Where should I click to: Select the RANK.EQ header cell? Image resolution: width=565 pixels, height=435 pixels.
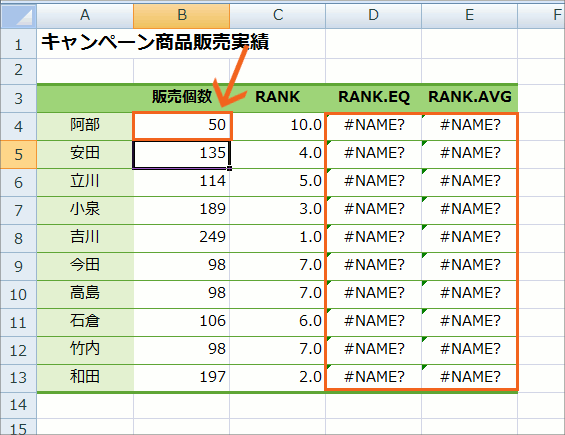pyautogui.click(x=374, y=97)
